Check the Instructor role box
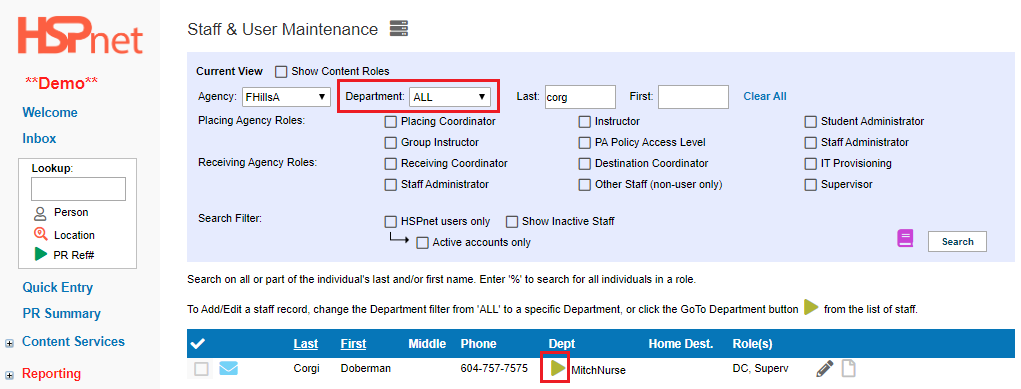1021x389 pixels. pyautogui.click(x=584, y=121)
